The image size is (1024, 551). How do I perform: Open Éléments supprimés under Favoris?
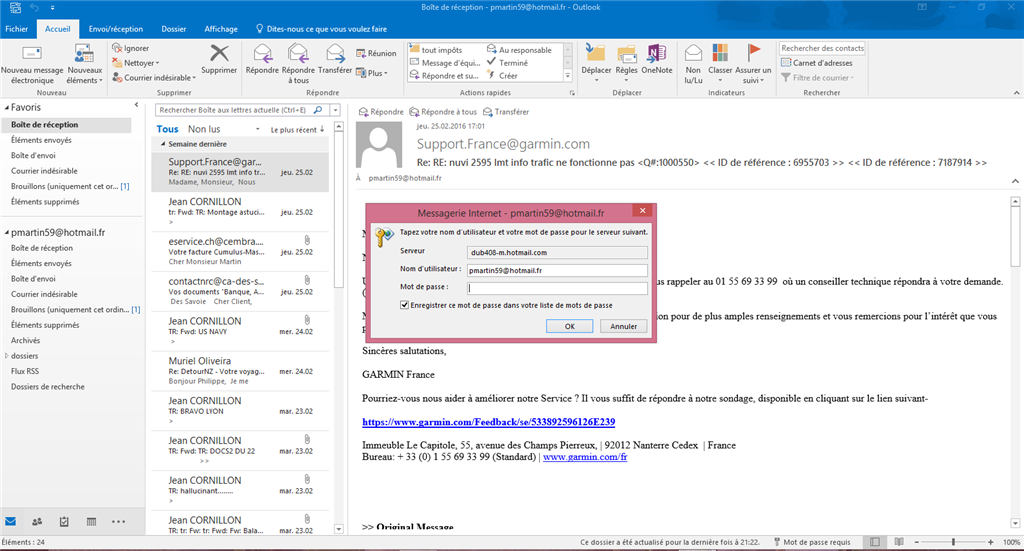45,202
